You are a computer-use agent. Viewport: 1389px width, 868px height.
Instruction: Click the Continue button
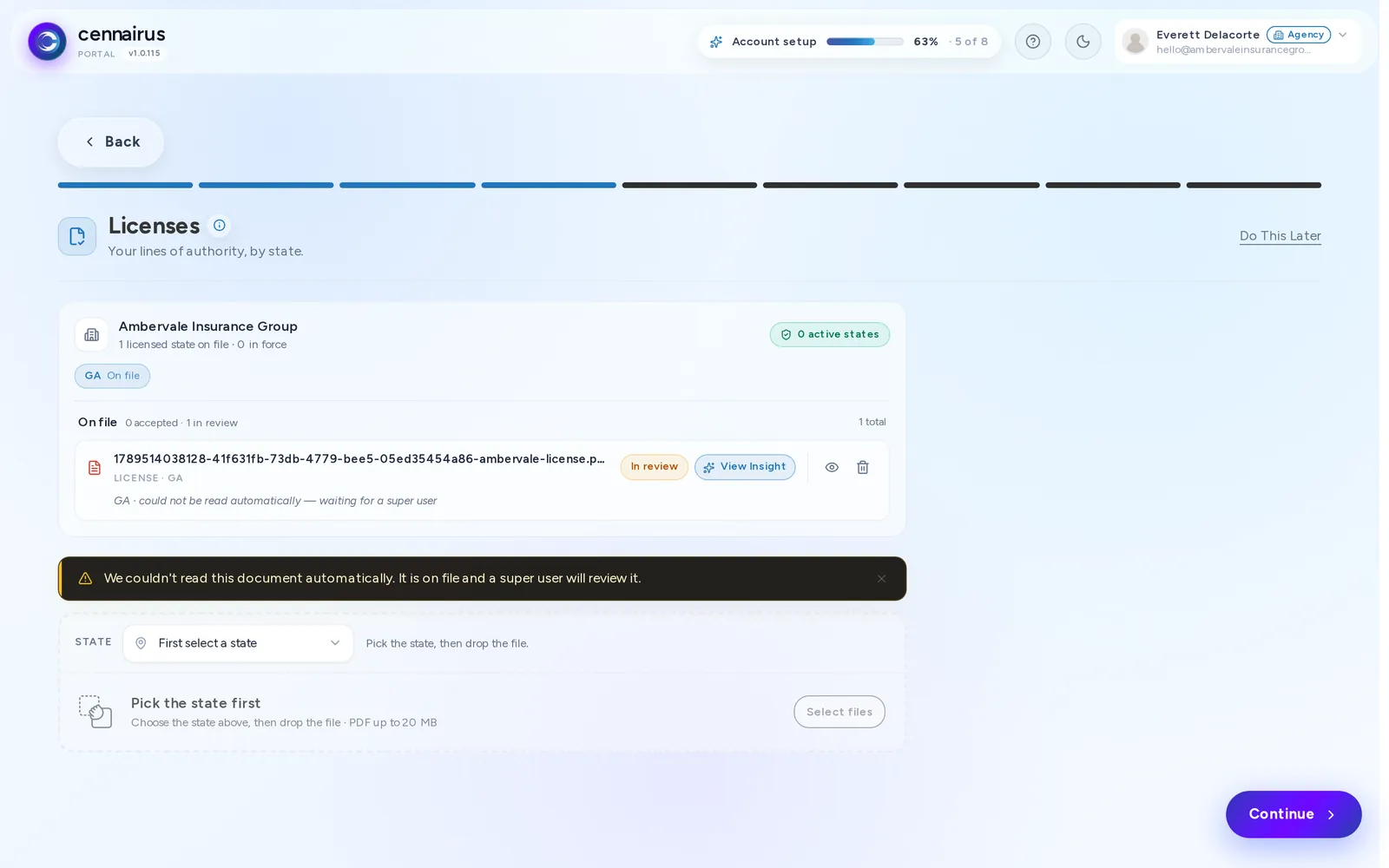(1294, 814)
